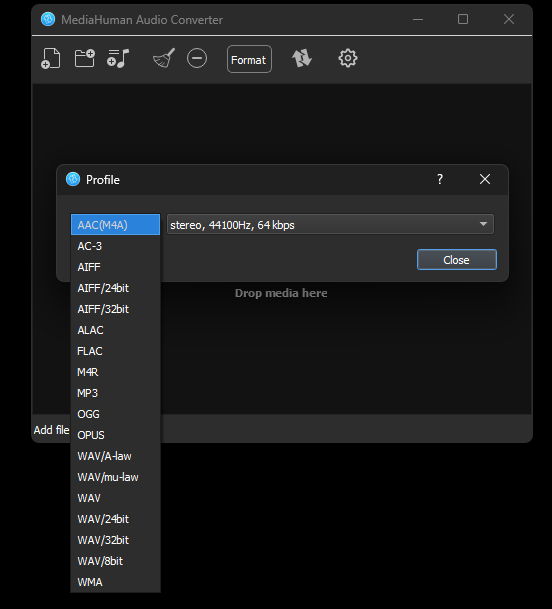The width and height of the screenshot is (552, 609).
Task: Select M4R format option
Action: click(115, 372)
